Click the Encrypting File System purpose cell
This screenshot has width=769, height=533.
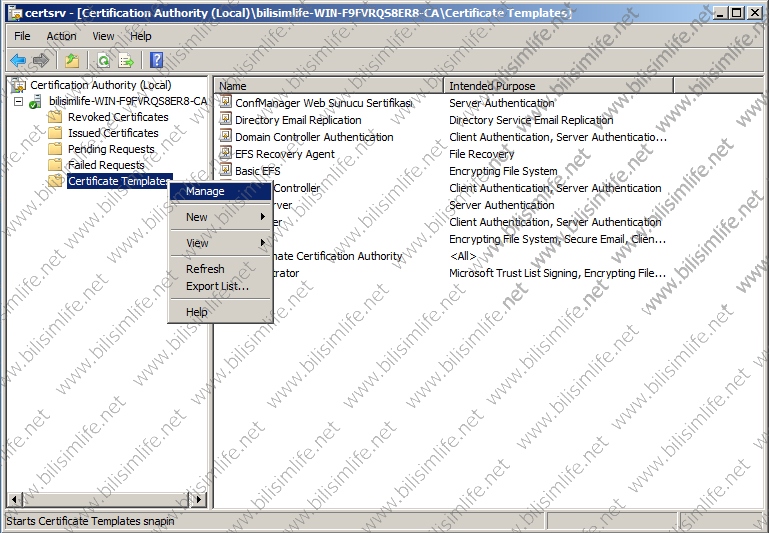503,171
